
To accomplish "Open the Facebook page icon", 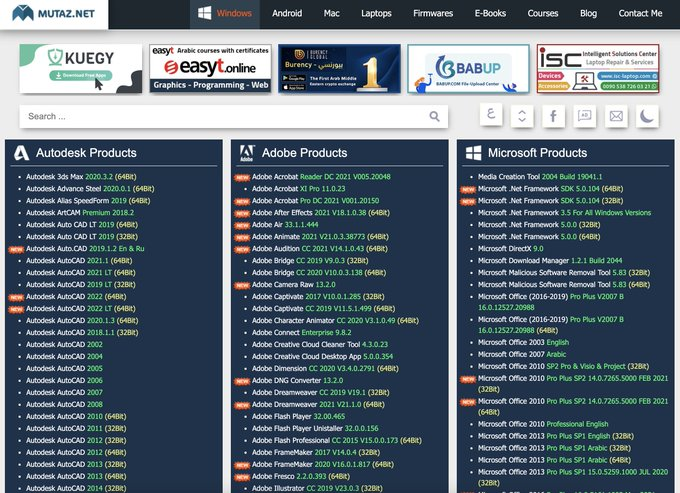I will [x=553, y=116].
